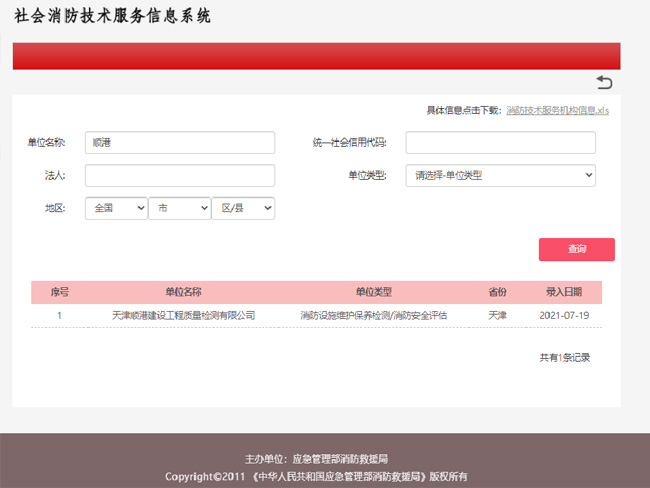Select the 省份 column header
650x488 pixels.
pos(497,292)
